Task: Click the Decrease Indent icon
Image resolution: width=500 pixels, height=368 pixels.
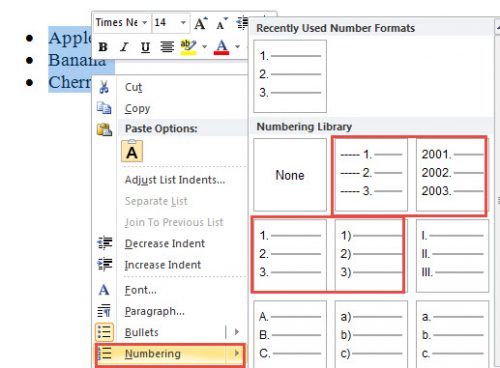Action: [x=105, y=243]
